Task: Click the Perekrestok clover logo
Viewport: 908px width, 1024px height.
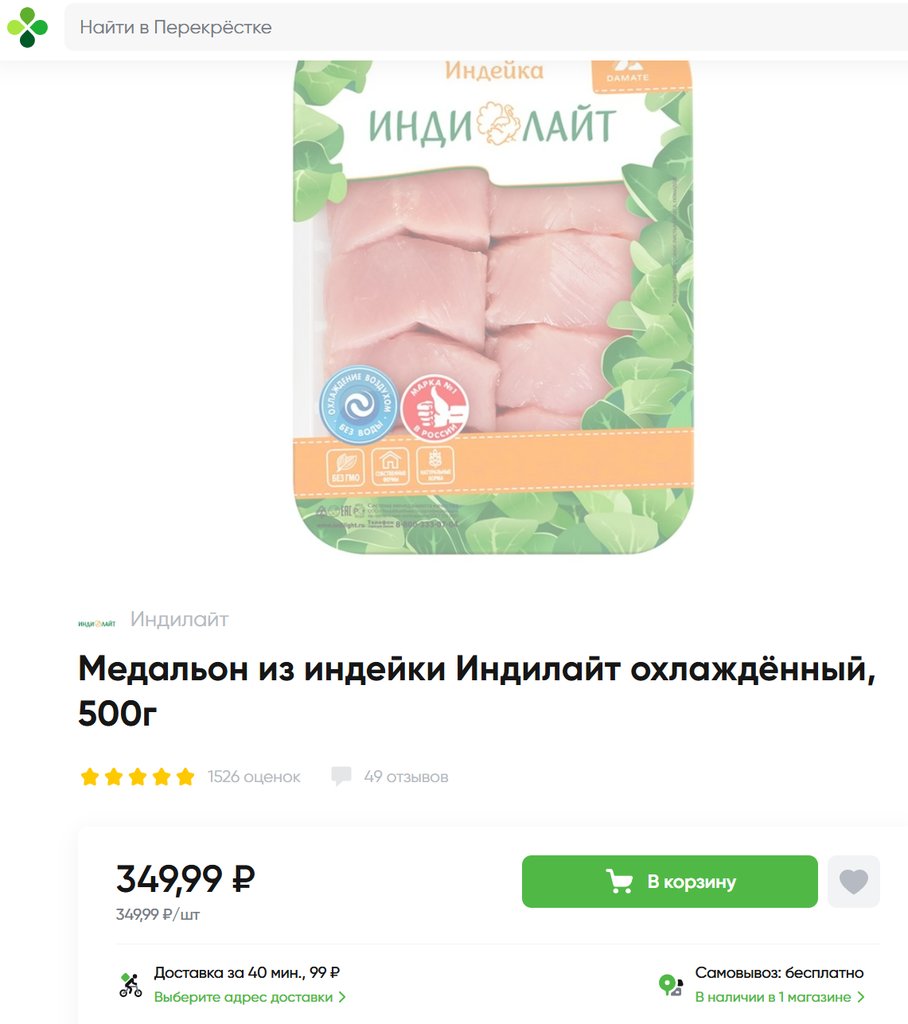Action: [27, 27]
